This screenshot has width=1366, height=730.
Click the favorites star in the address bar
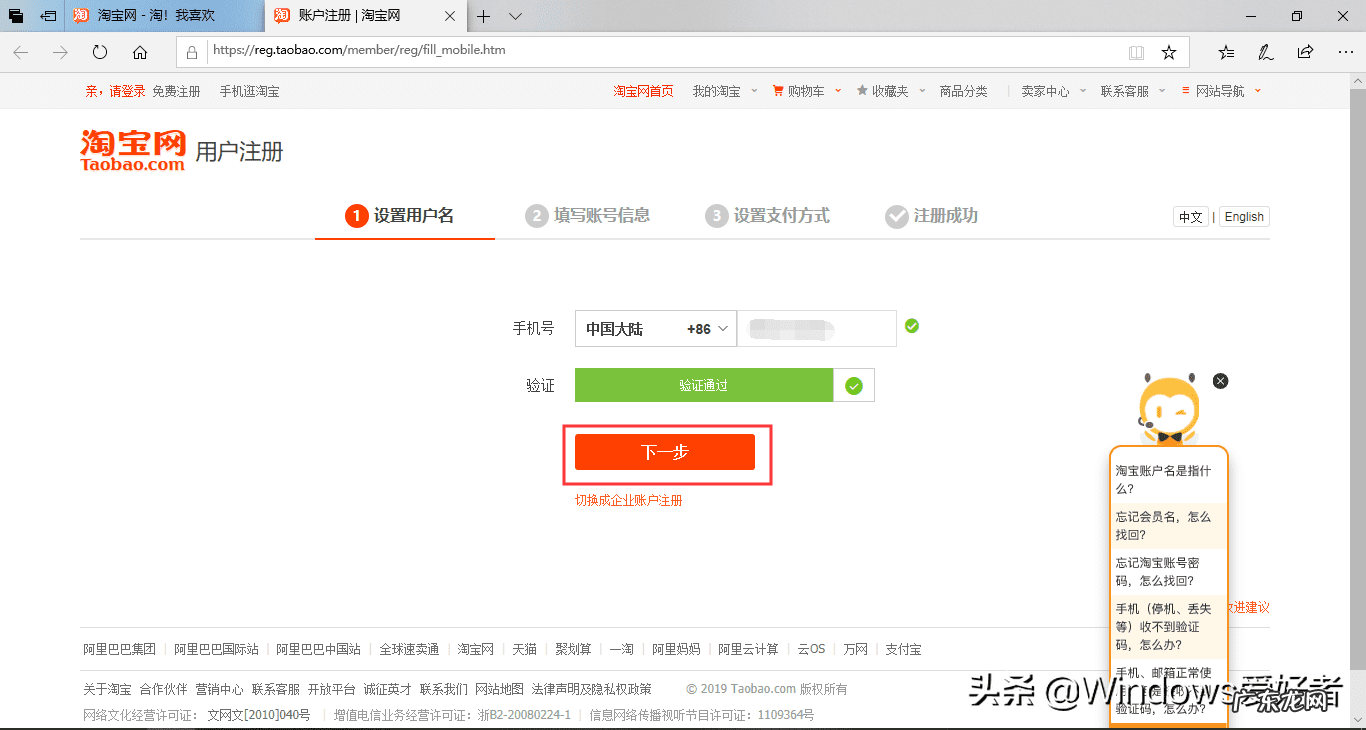point(1168,51)
